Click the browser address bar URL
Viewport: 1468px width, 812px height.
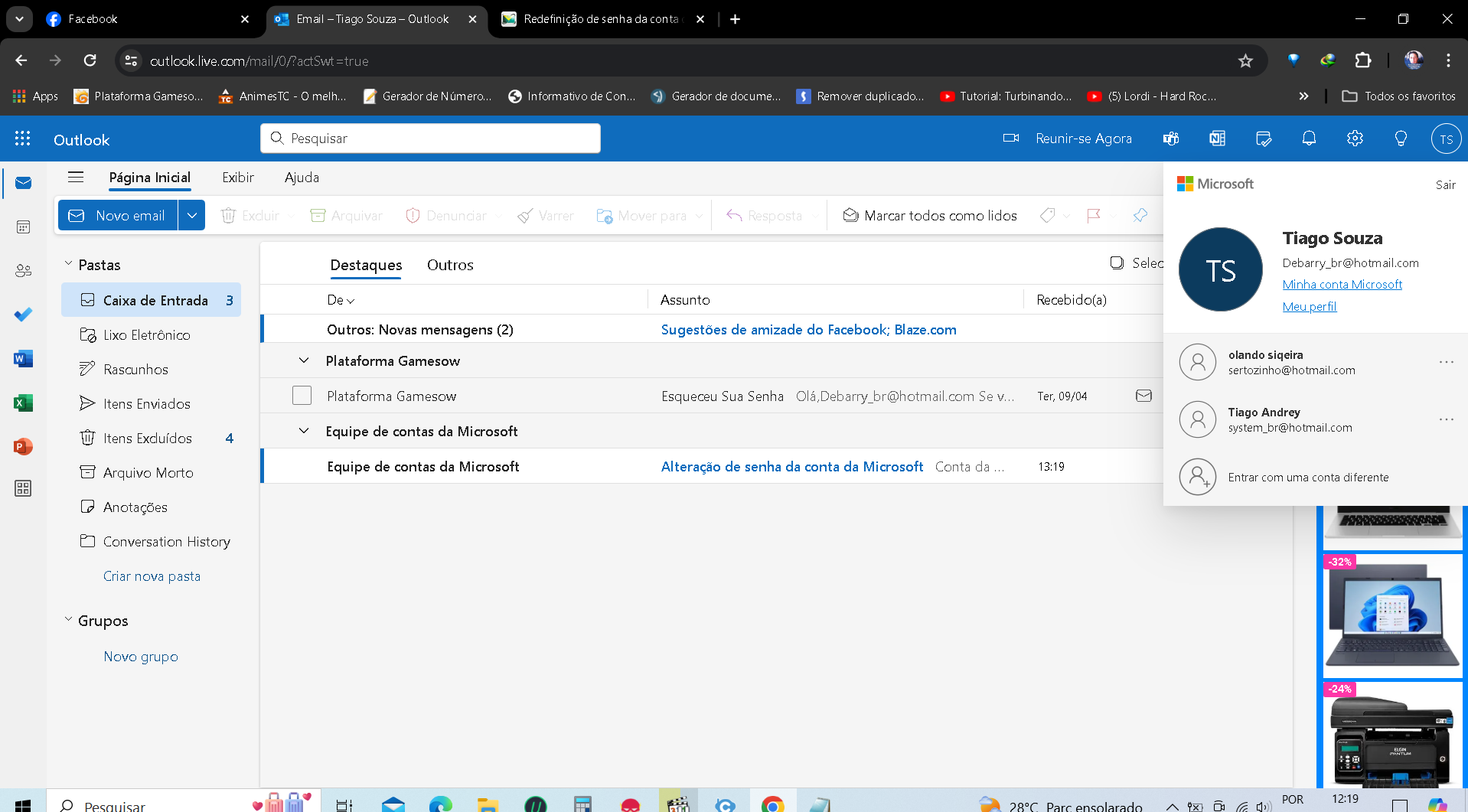click(x=259, y=61)
